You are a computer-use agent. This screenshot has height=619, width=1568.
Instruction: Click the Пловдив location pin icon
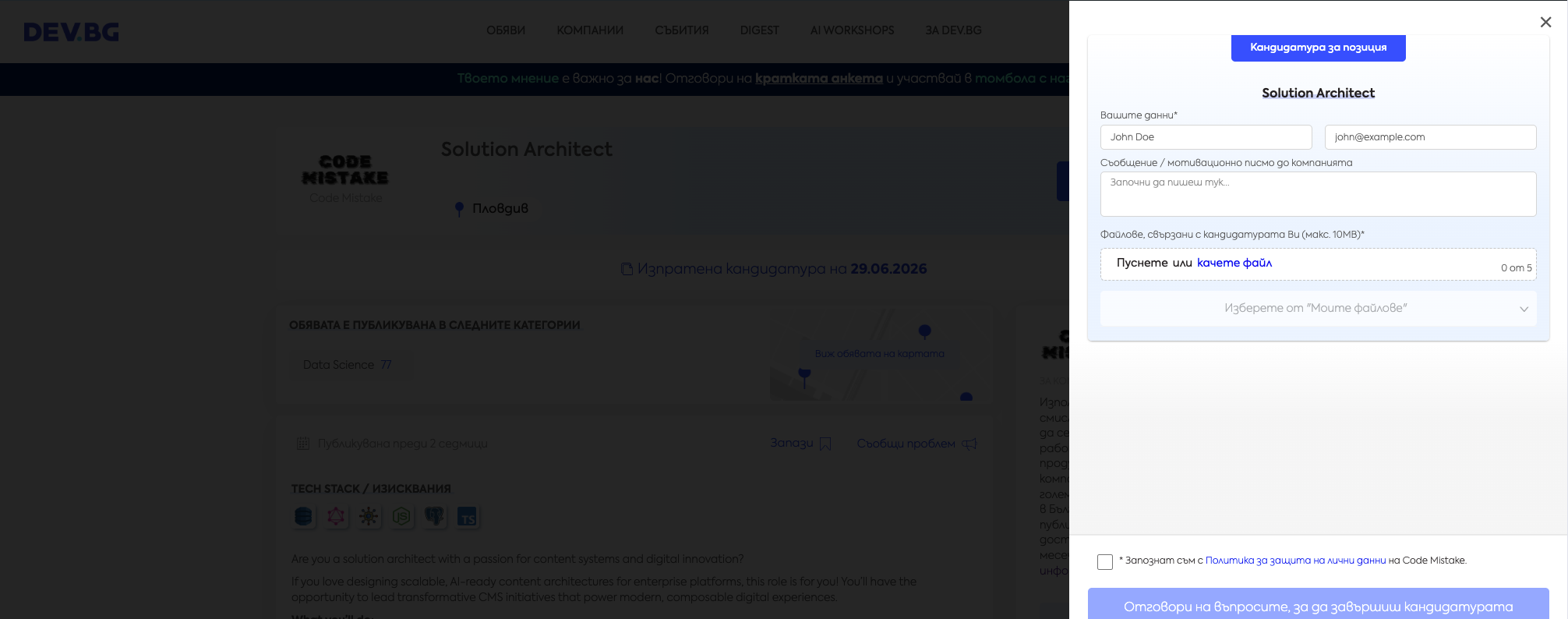click(459, 208)
